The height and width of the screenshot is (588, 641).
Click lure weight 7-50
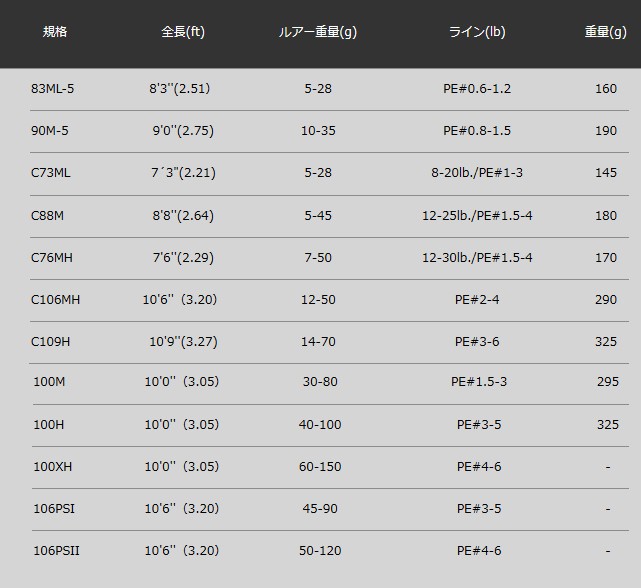[318, 258]
